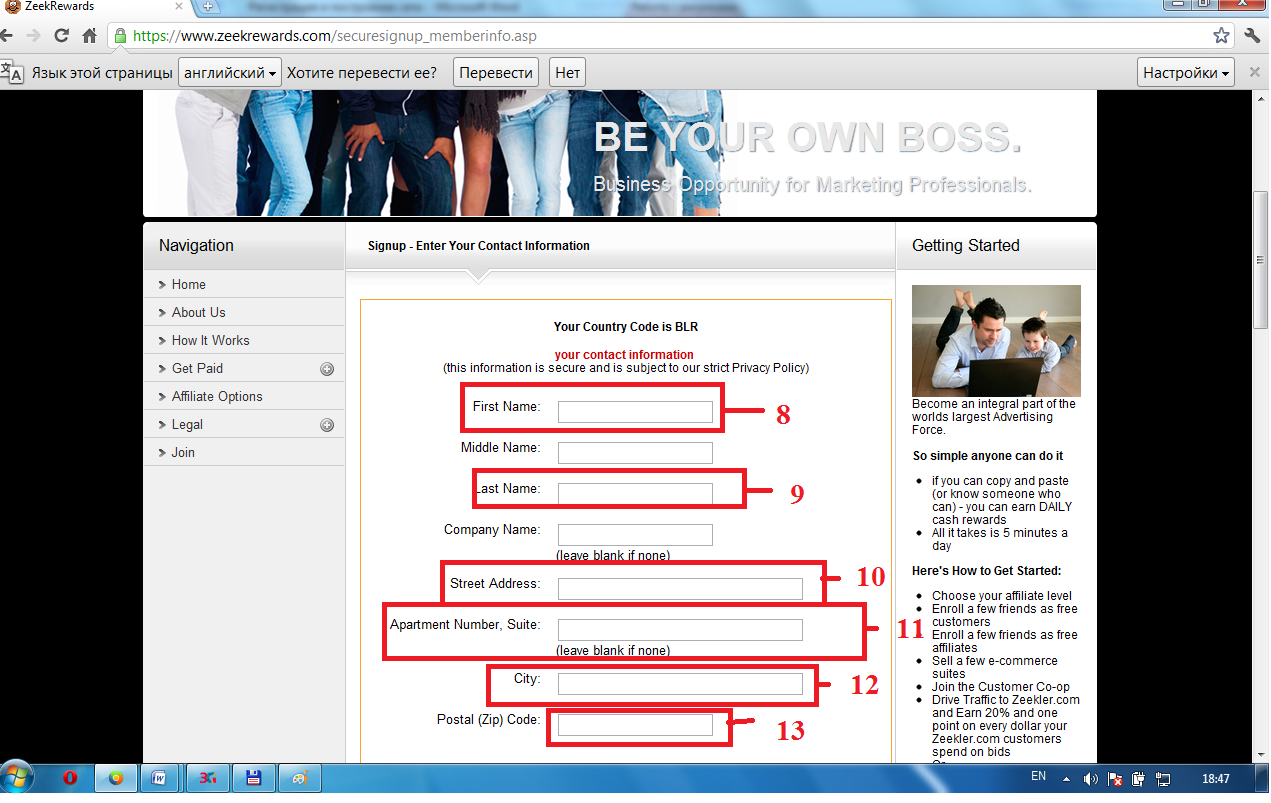Open Windows Start menu
The height and width of the screenshot is (803, 1271).
click(x=17, y=777)
